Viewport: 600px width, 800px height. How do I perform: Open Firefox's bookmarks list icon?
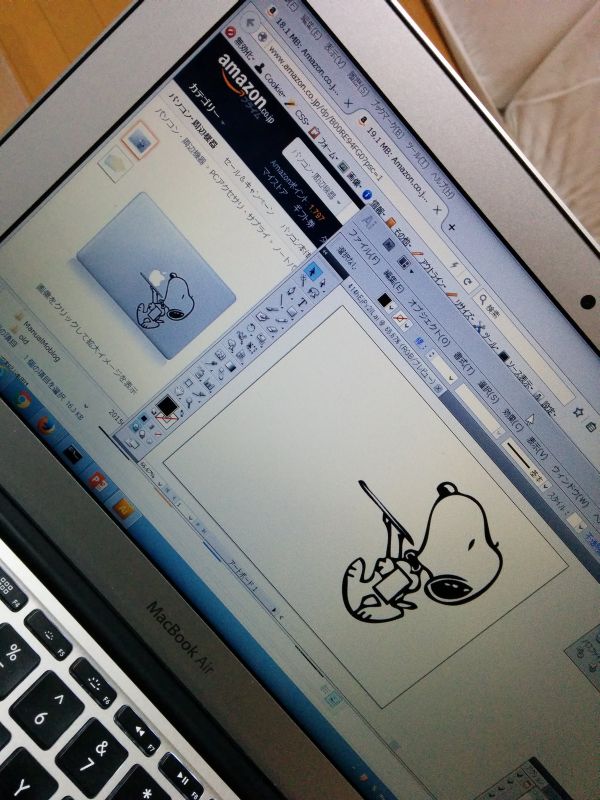591,427
